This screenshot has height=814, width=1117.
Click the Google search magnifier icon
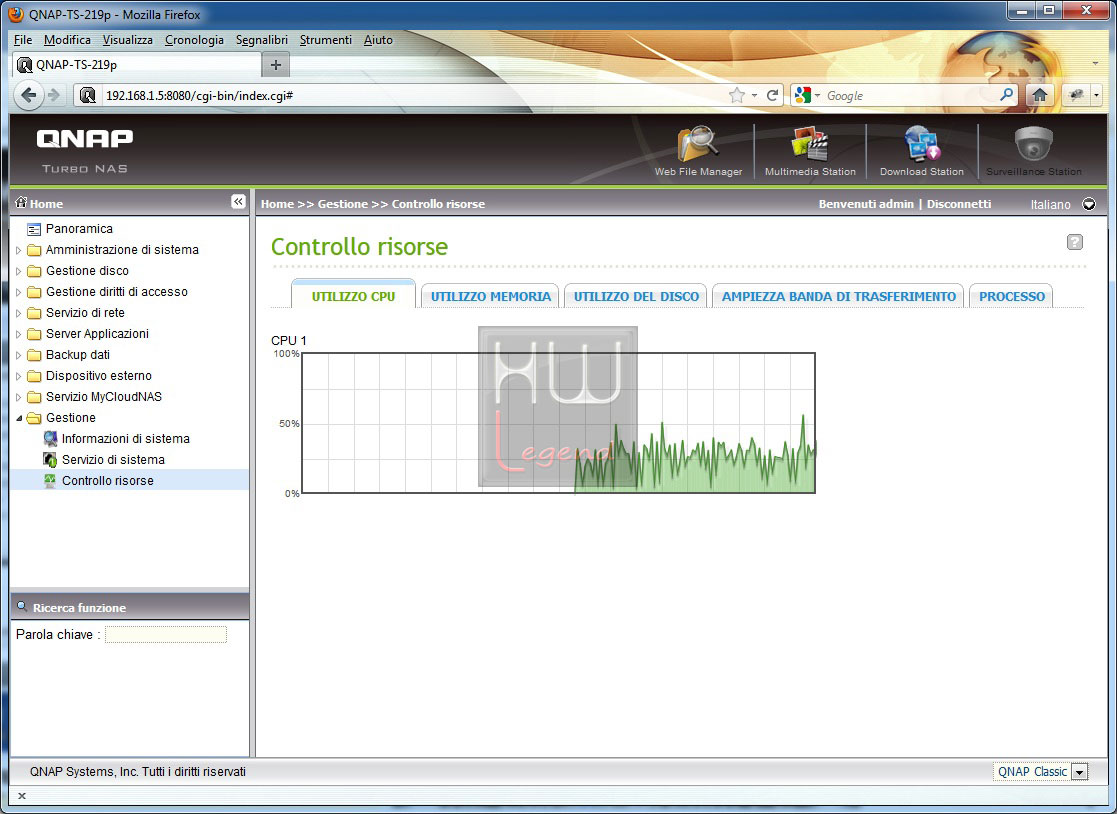point(1007,95)
